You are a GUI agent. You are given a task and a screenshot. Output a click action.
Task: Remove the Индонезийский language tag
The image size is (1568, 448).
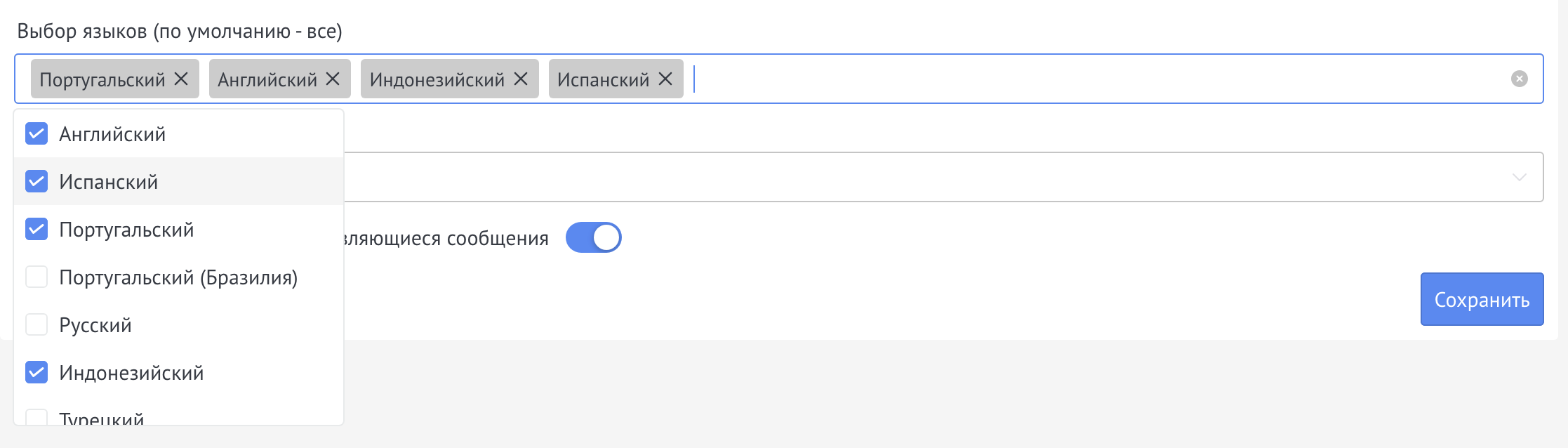point(519,79)
